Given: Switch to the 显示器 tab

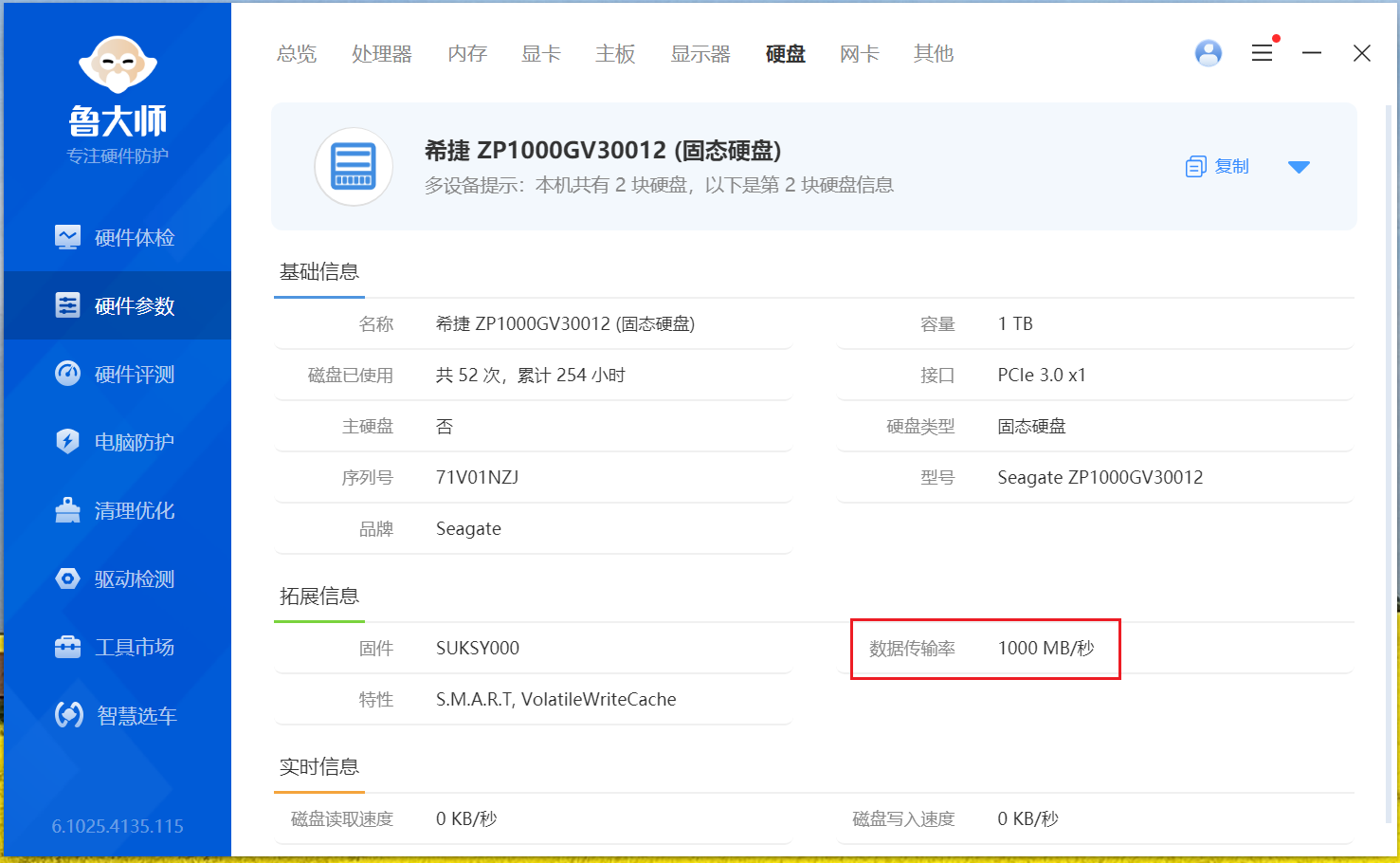Looking at the screenshot, I should click(700, 54).
